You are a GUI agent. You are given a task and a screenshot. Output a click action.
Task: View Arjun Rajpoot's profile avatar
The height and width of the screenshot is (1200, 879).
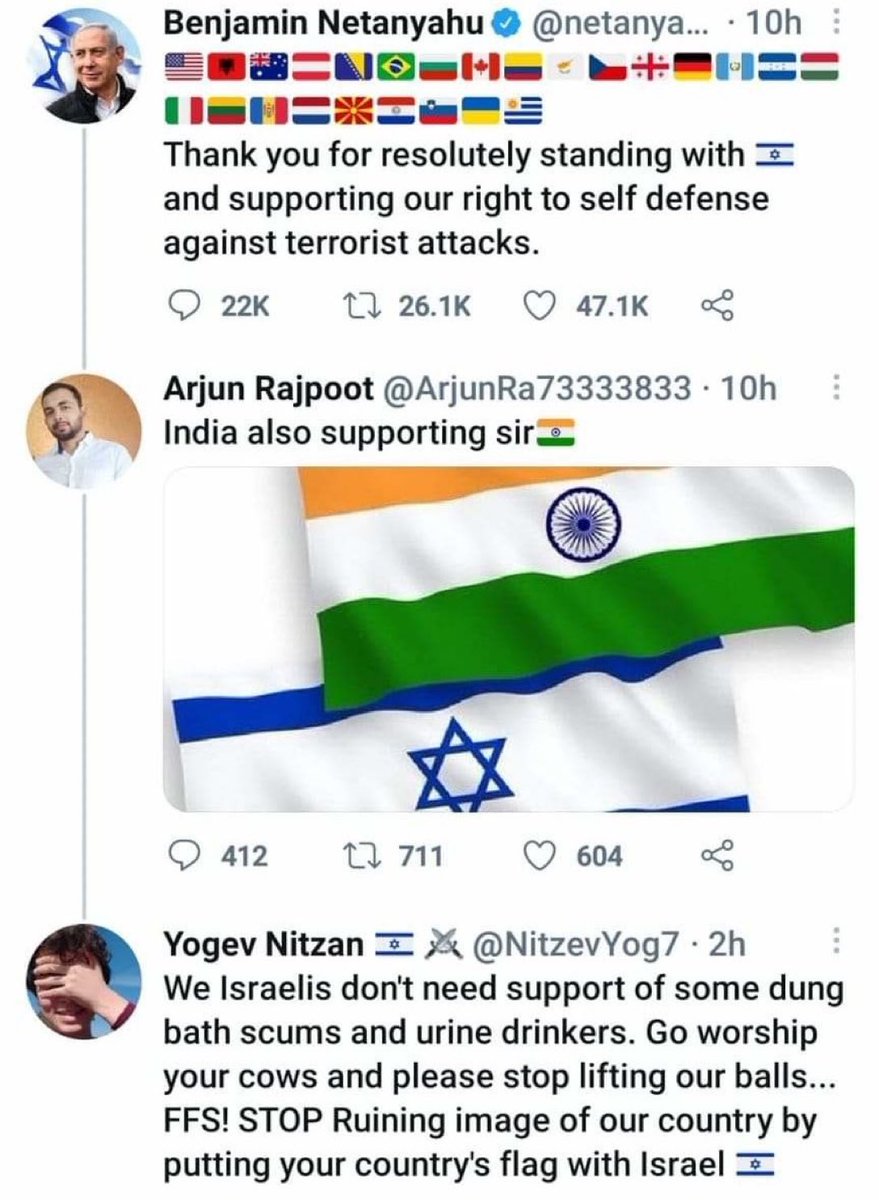pyautogui.click(x=83, y=431)
